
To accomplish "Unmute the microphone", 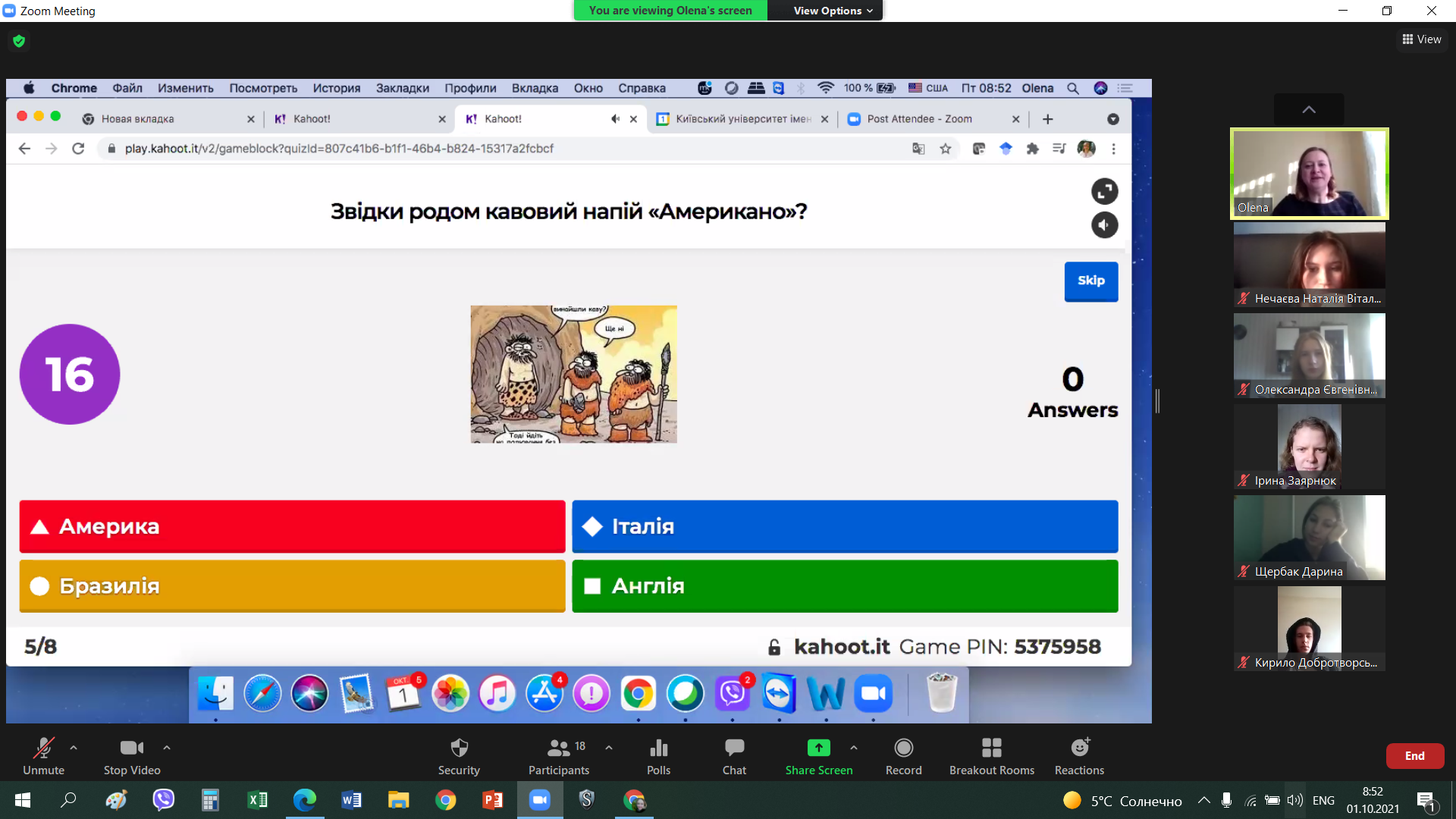I will pyautogui.click(x=43, y=748).
